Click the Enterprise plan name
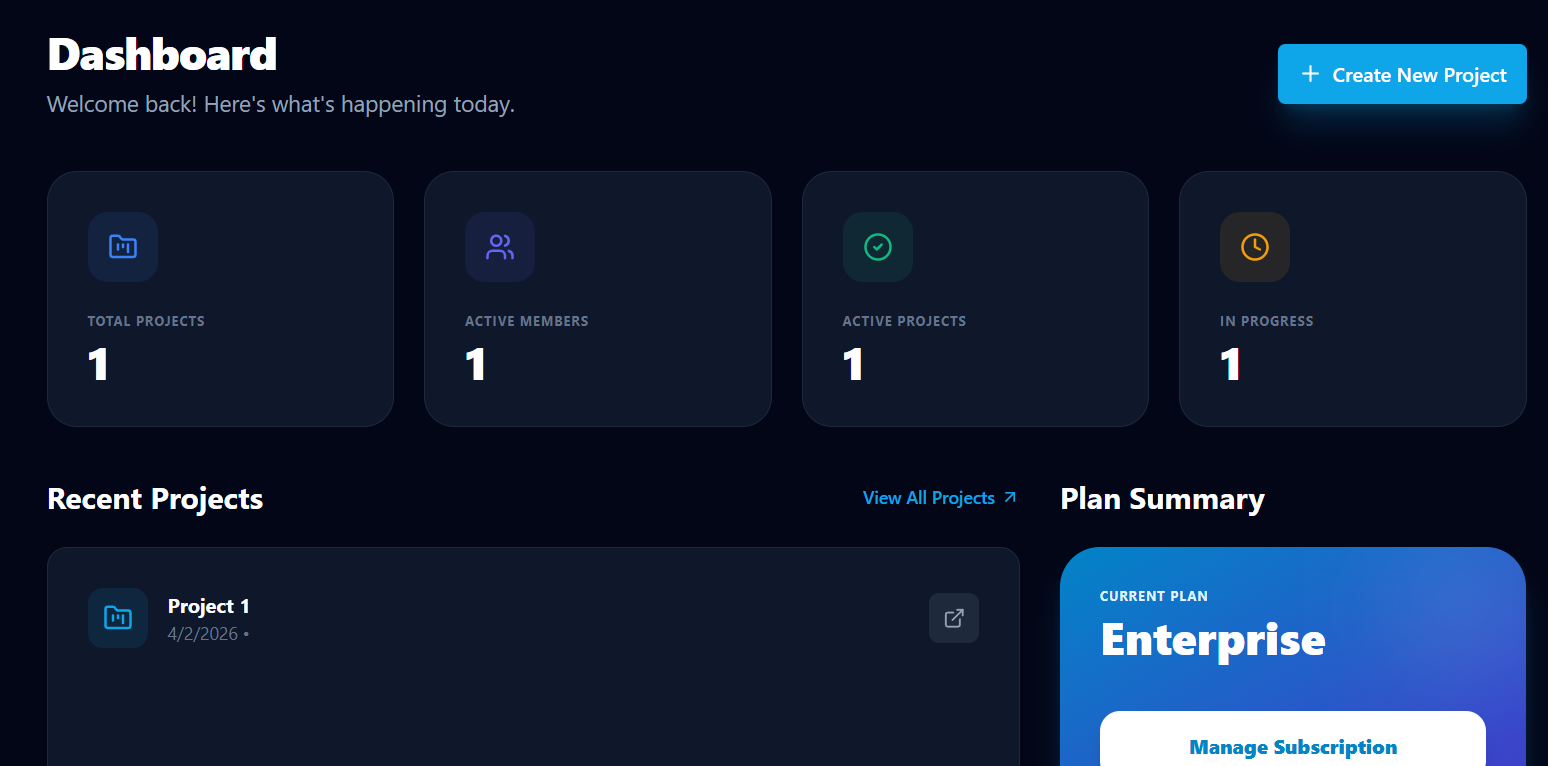 click(x=1212, y=639)
